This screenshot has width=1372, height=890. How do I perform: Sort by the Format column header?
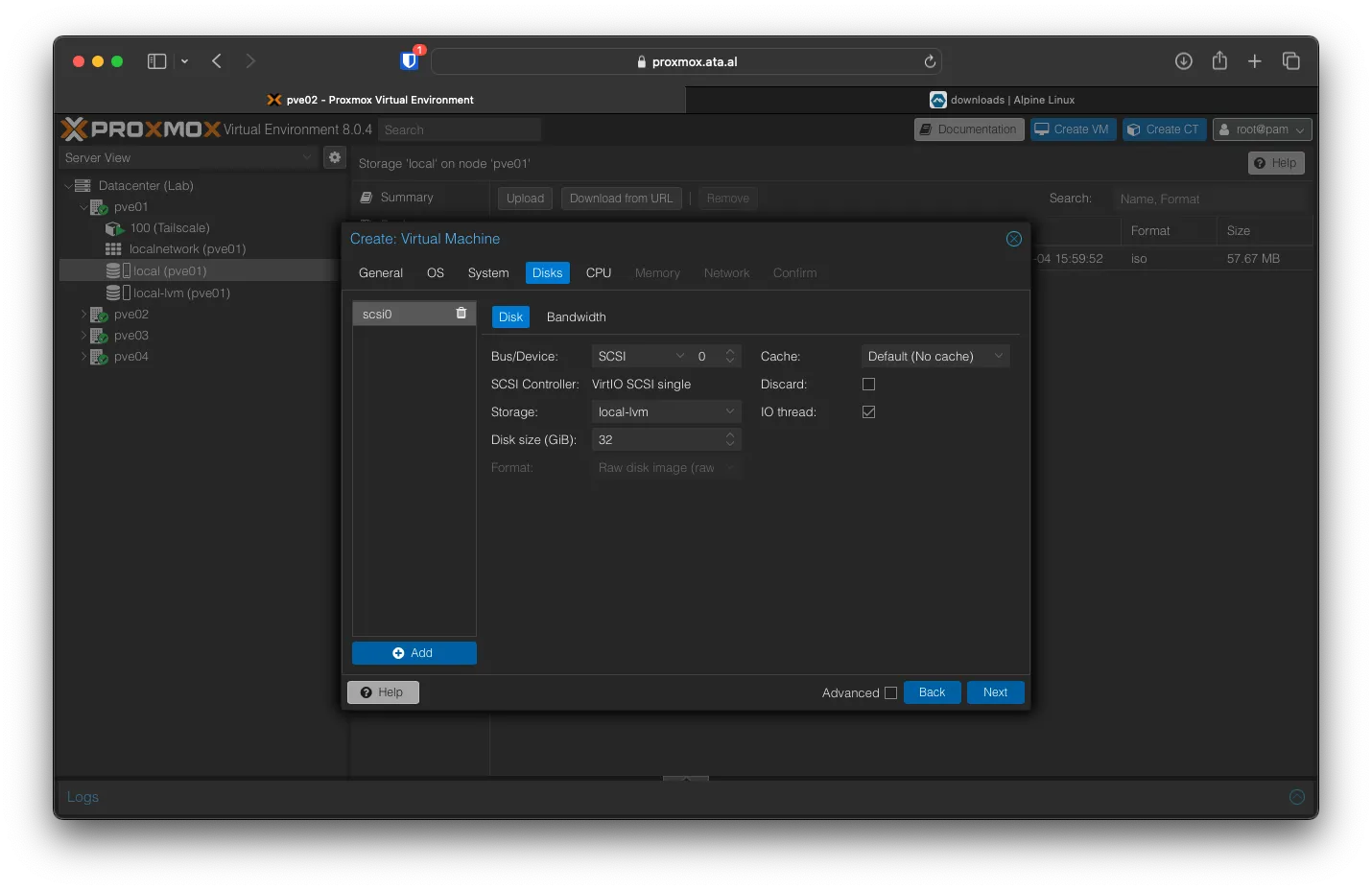click(1168, 231)
